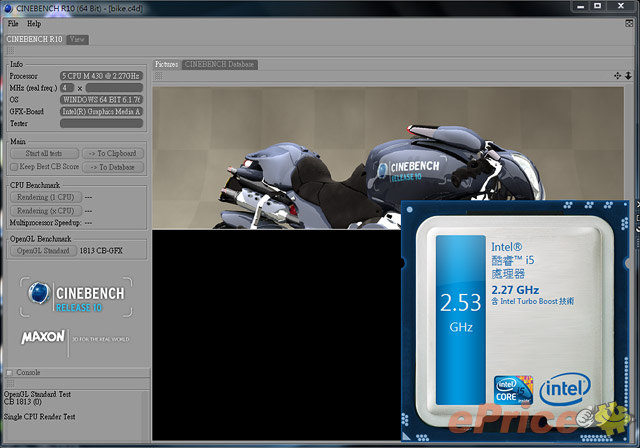
Task: Click the To Database button
Action: pyautogui.click(x=113, y=167)
